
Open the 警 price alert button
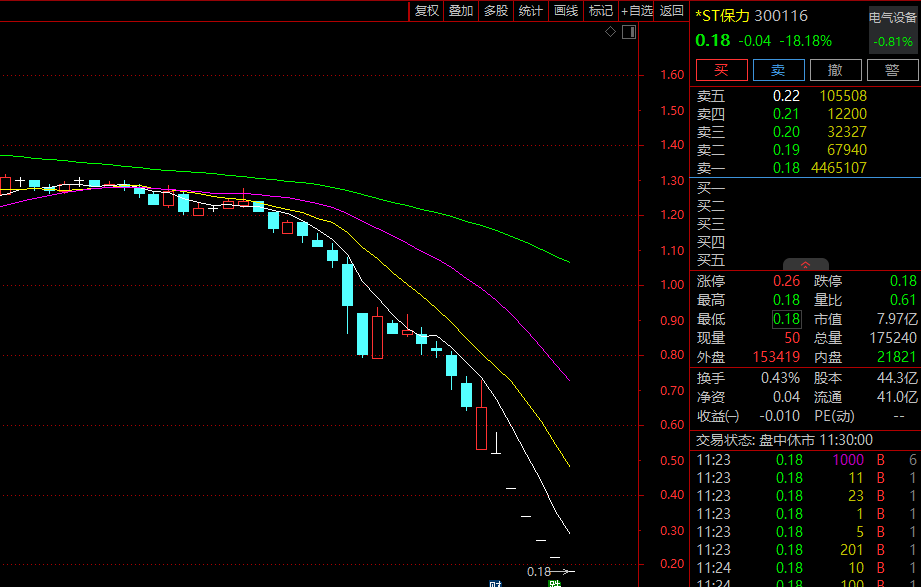point(891,70)
